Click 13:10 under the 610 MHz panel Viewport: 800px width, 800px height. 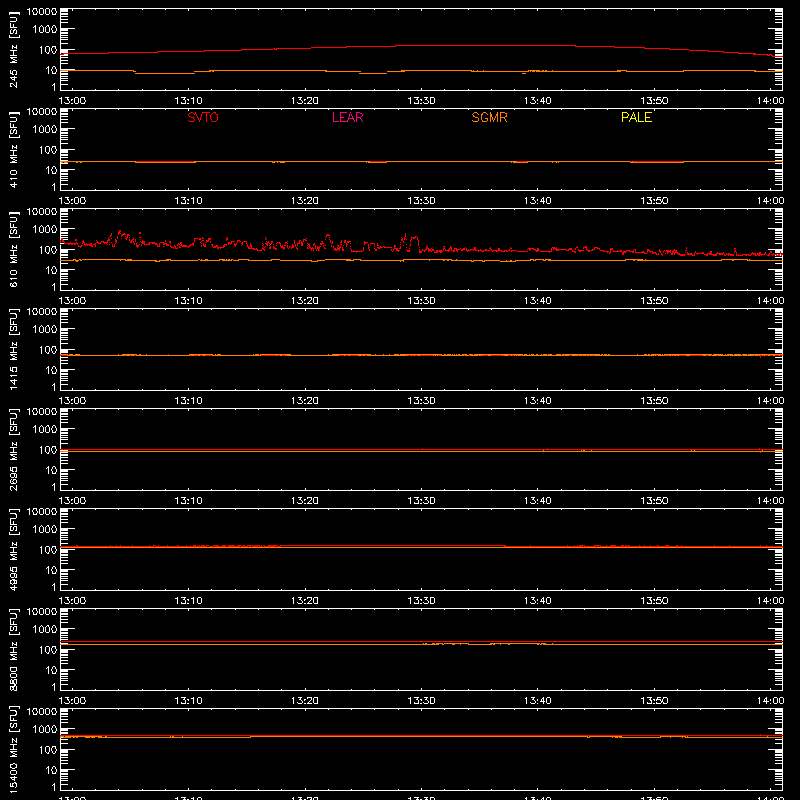tap(188, 301)
